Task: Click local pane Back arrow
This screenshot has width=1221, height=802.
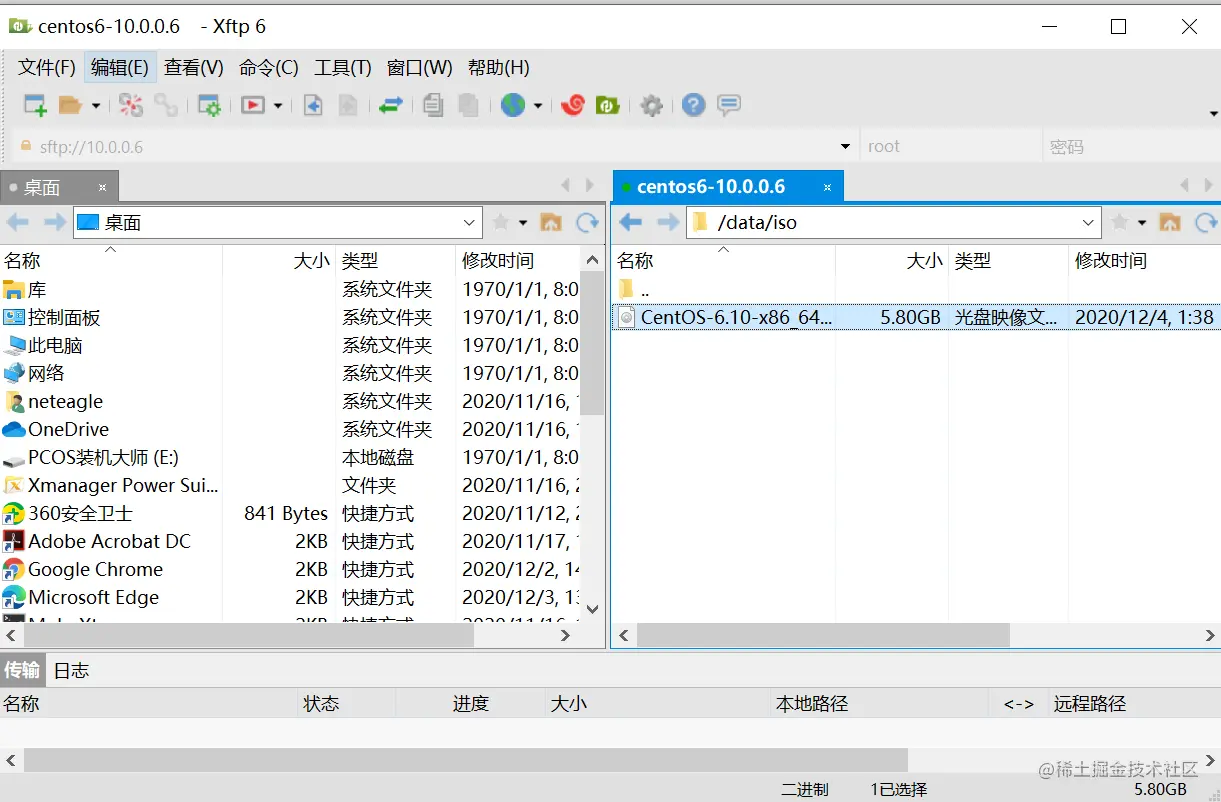Action: pyautogui.click(x=18, y=222)
